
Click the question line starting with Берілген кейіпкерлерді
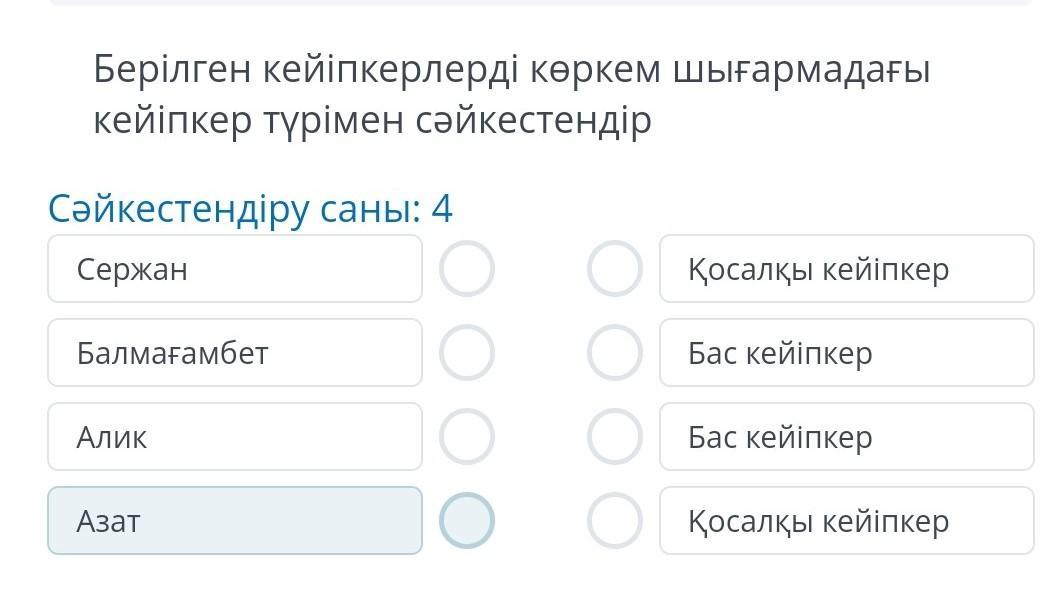[x=511, y=70]
